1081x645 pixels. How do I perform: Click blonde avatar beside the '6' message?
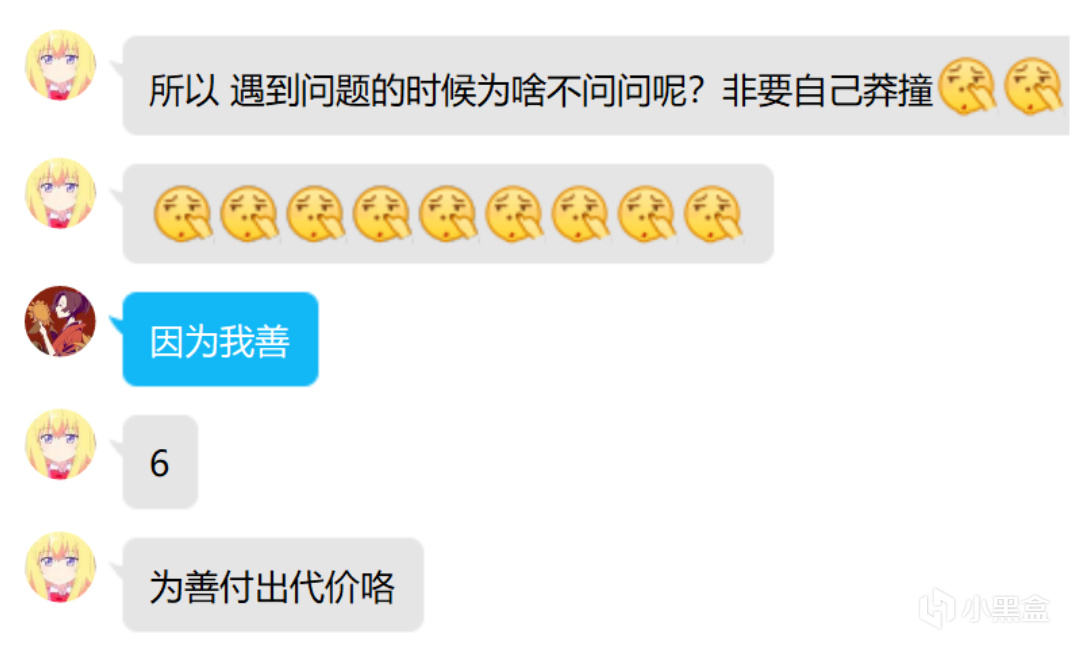tap(60, 444)
